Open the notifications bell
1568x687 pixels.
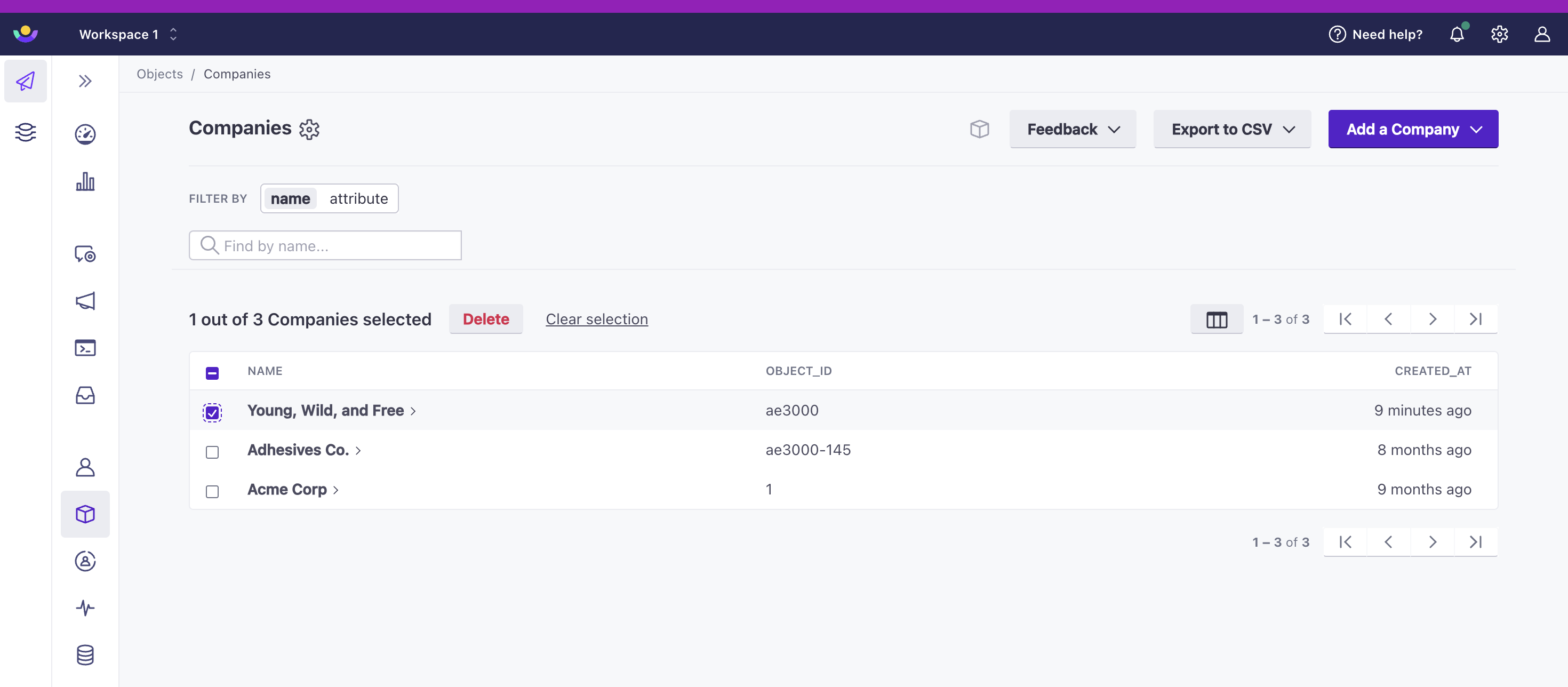[1456, 34]
